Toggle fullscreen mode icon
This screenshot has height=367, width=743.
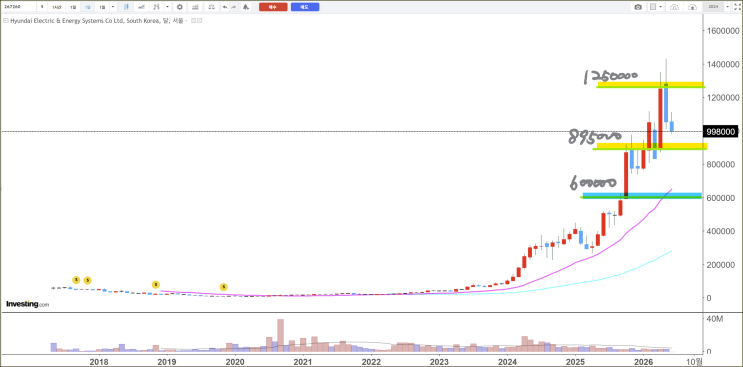736,7
